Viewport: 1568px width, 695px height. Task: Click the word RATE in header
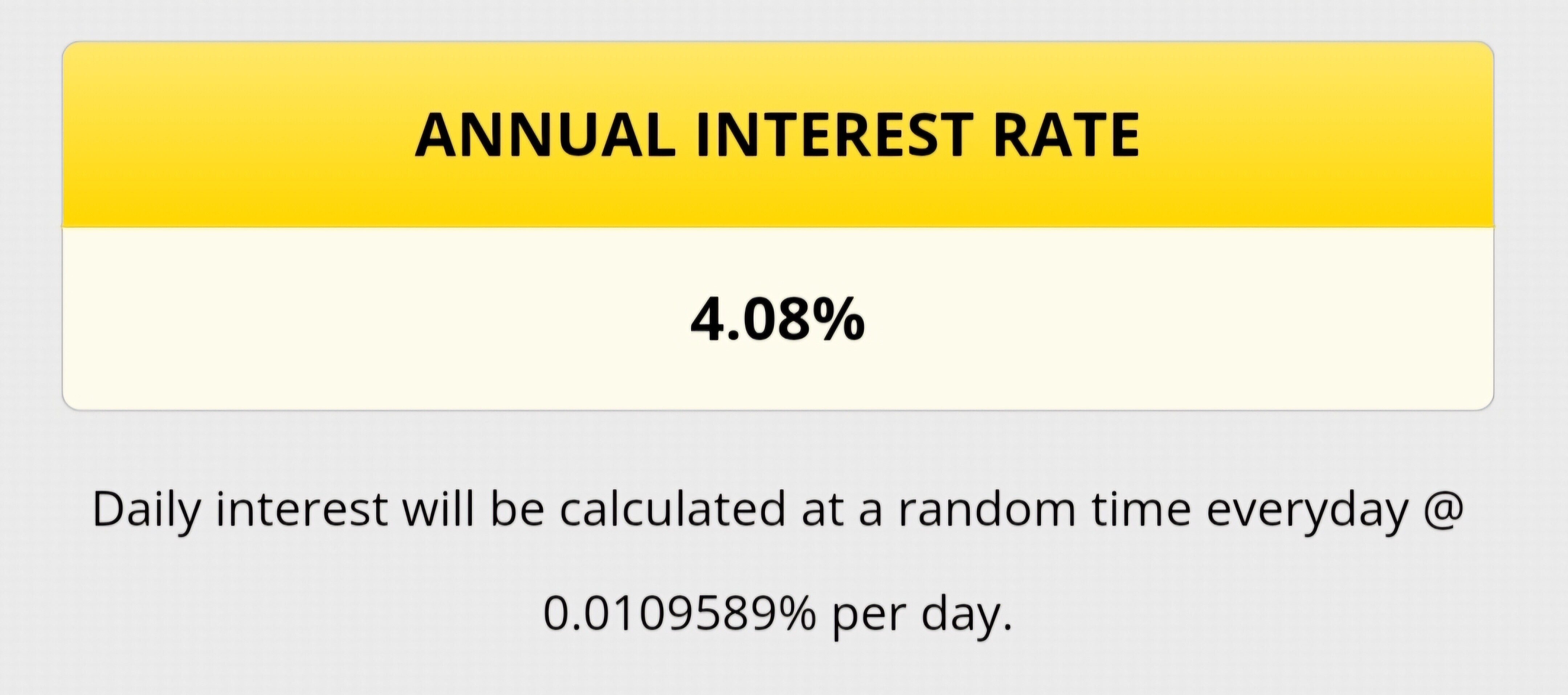1066,135
